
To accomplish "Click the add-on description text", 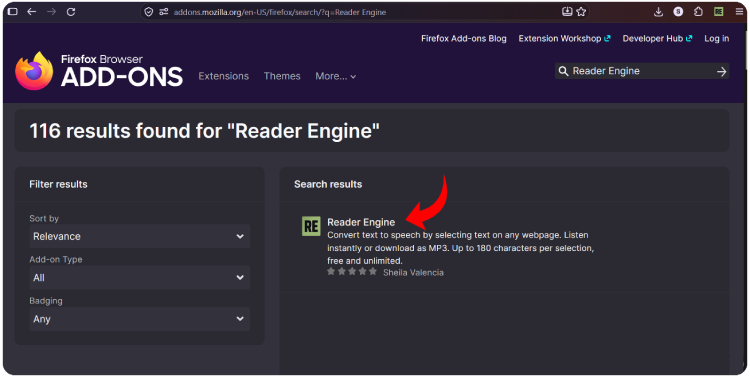I will click(x=461, y=248).
